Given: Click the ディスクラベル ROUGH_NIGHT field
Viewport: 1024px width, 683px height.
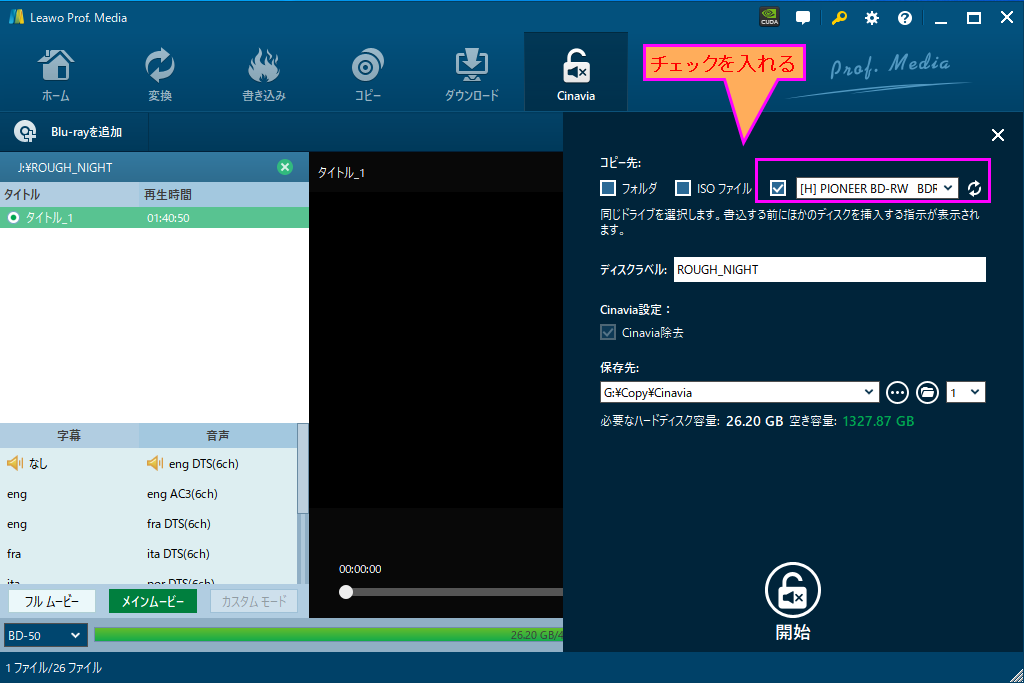Looking at the screenshot, I should (x=829, y=270).
